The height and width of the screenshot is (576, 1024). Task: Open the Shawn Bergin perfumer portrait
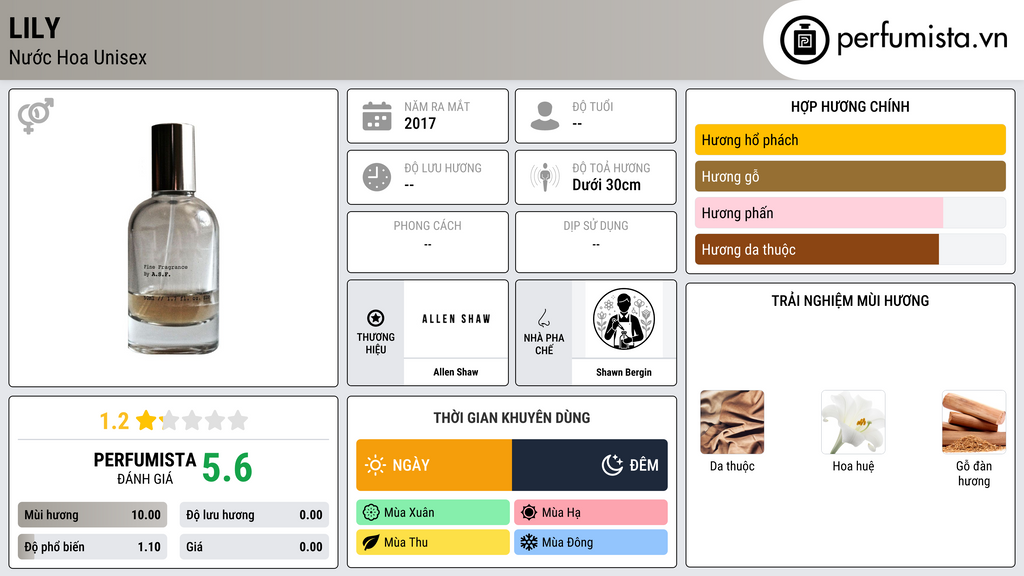[x=624, y=319]
